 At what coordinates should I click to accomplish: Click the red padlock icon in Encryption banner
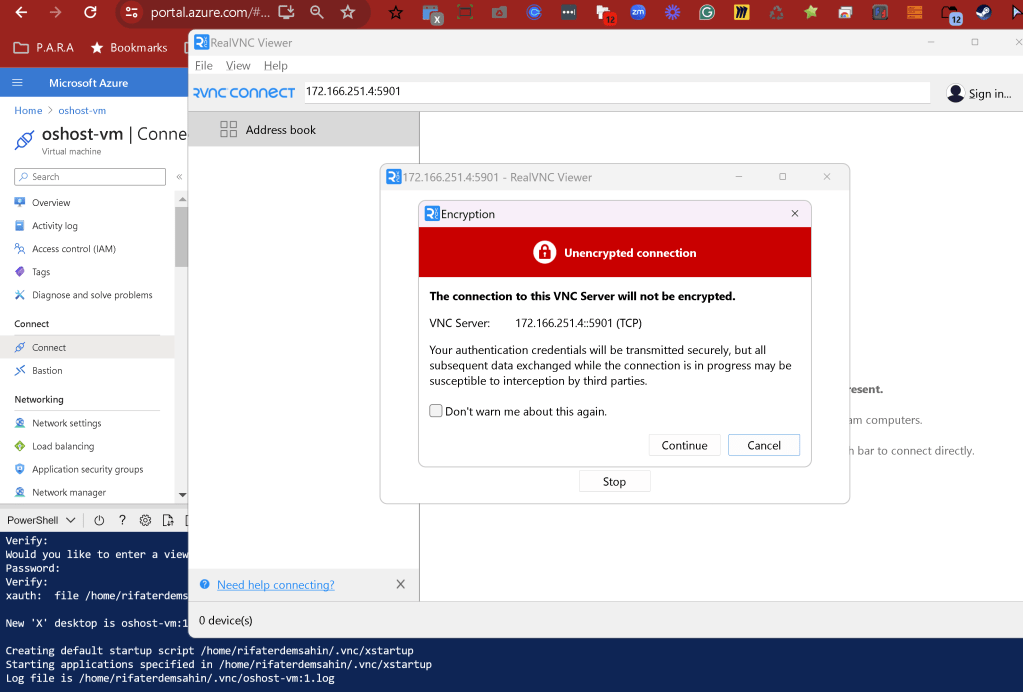[x=544, y=252]
